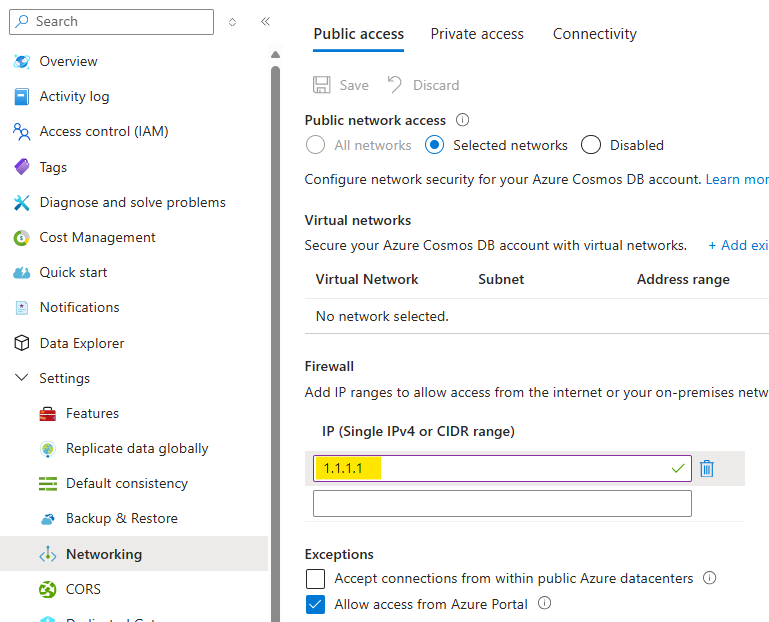Click the Address range column header
This screenshot has height=622, width=769.
pyautogui.click(x=683, y=280)
